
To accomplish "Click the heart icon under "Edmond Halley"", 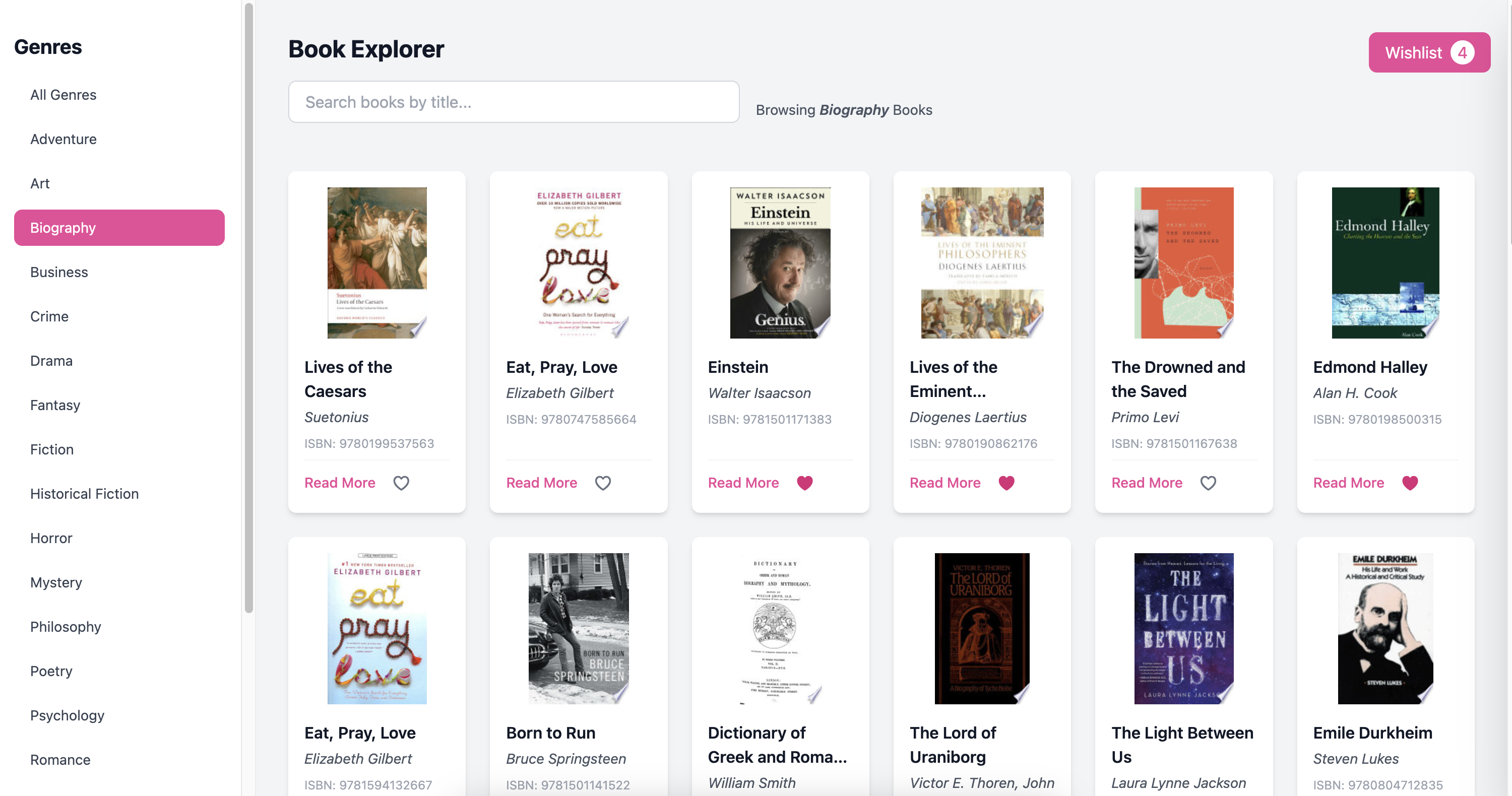I will click(x=1410, y=483).
